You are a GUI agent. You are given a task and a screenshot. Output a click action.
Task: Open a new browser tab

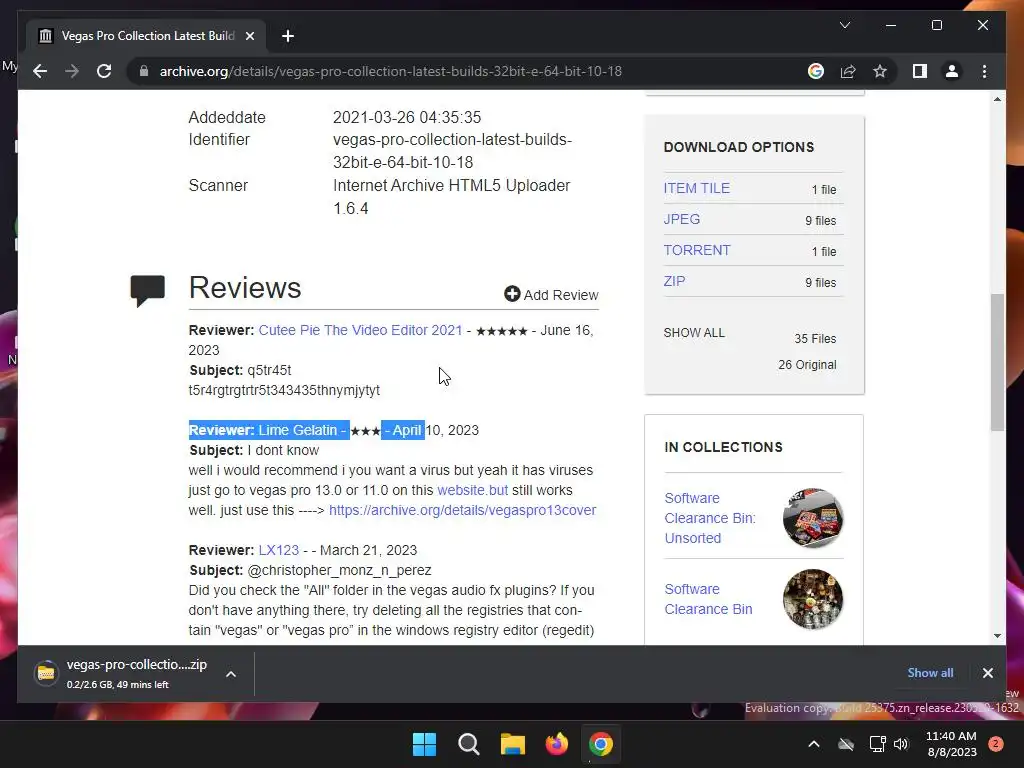click(x=287, y=36)
